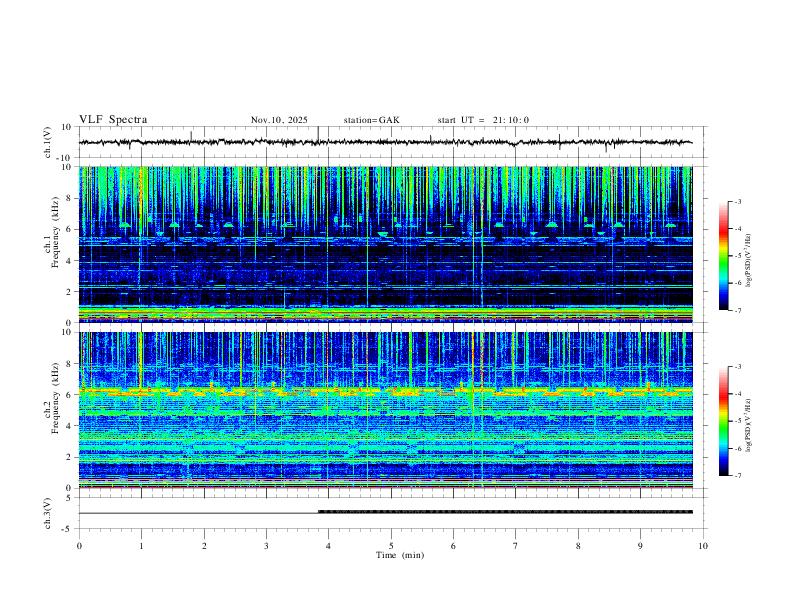
Task: Click time axis tick label "1"
Action: [x=141, y=546]
